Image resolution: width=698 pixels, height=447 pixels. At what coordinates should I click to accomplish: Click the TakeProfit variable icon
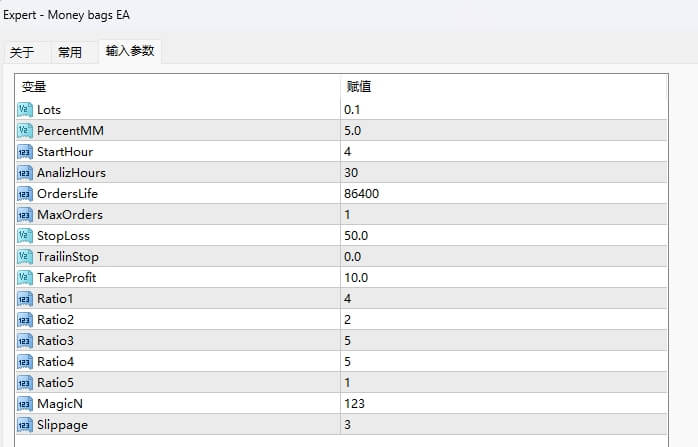[25, 277]
